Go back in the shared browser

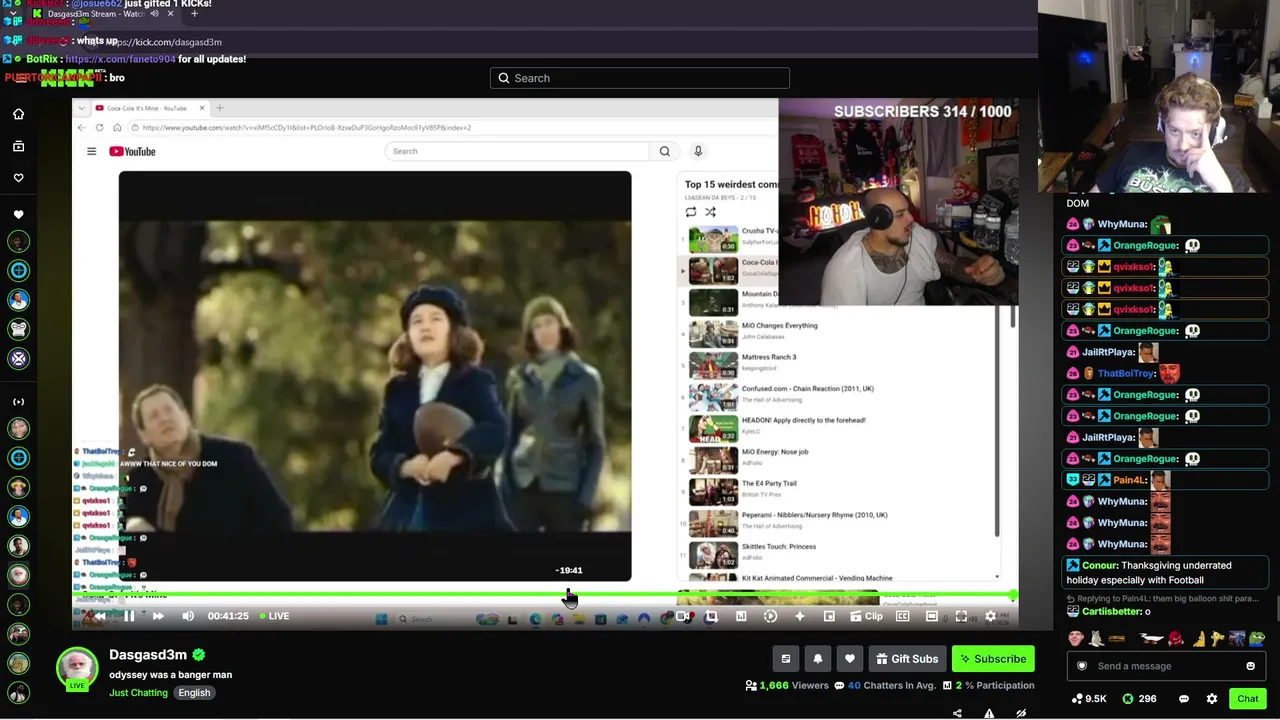[x=82, y=128]
